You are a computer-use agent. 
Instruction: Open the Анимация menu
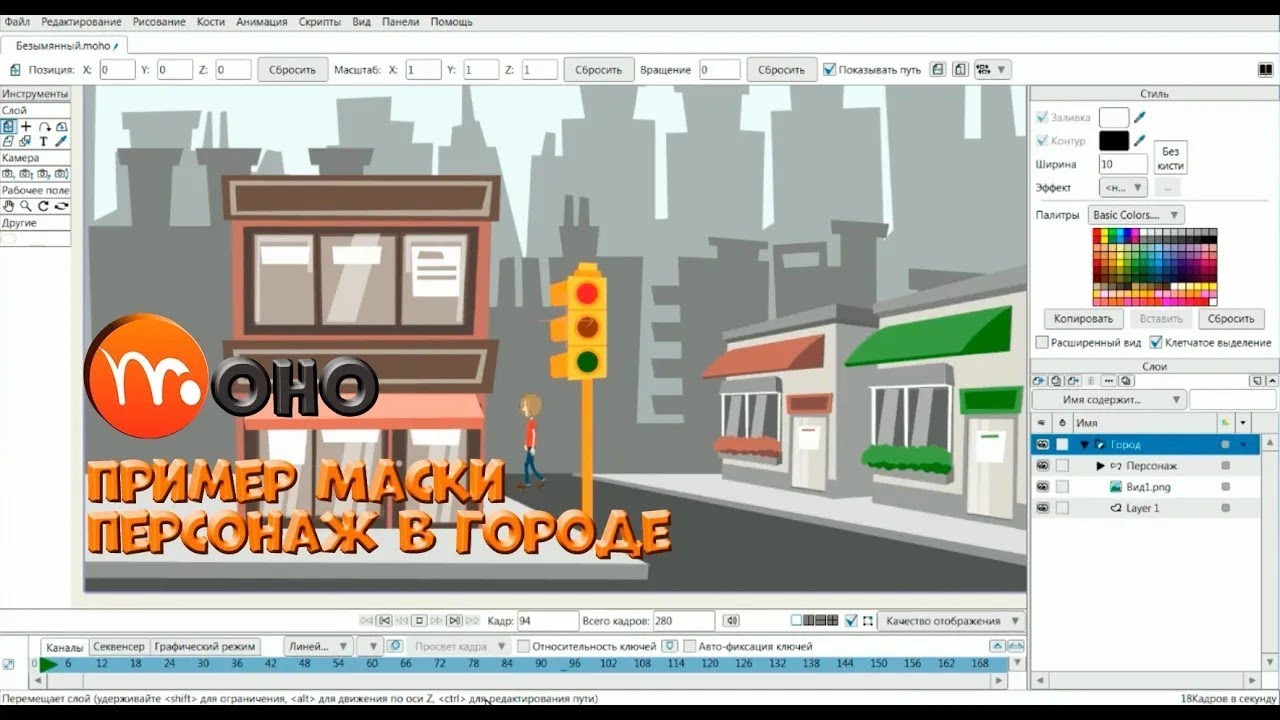(x=262, y=22)
